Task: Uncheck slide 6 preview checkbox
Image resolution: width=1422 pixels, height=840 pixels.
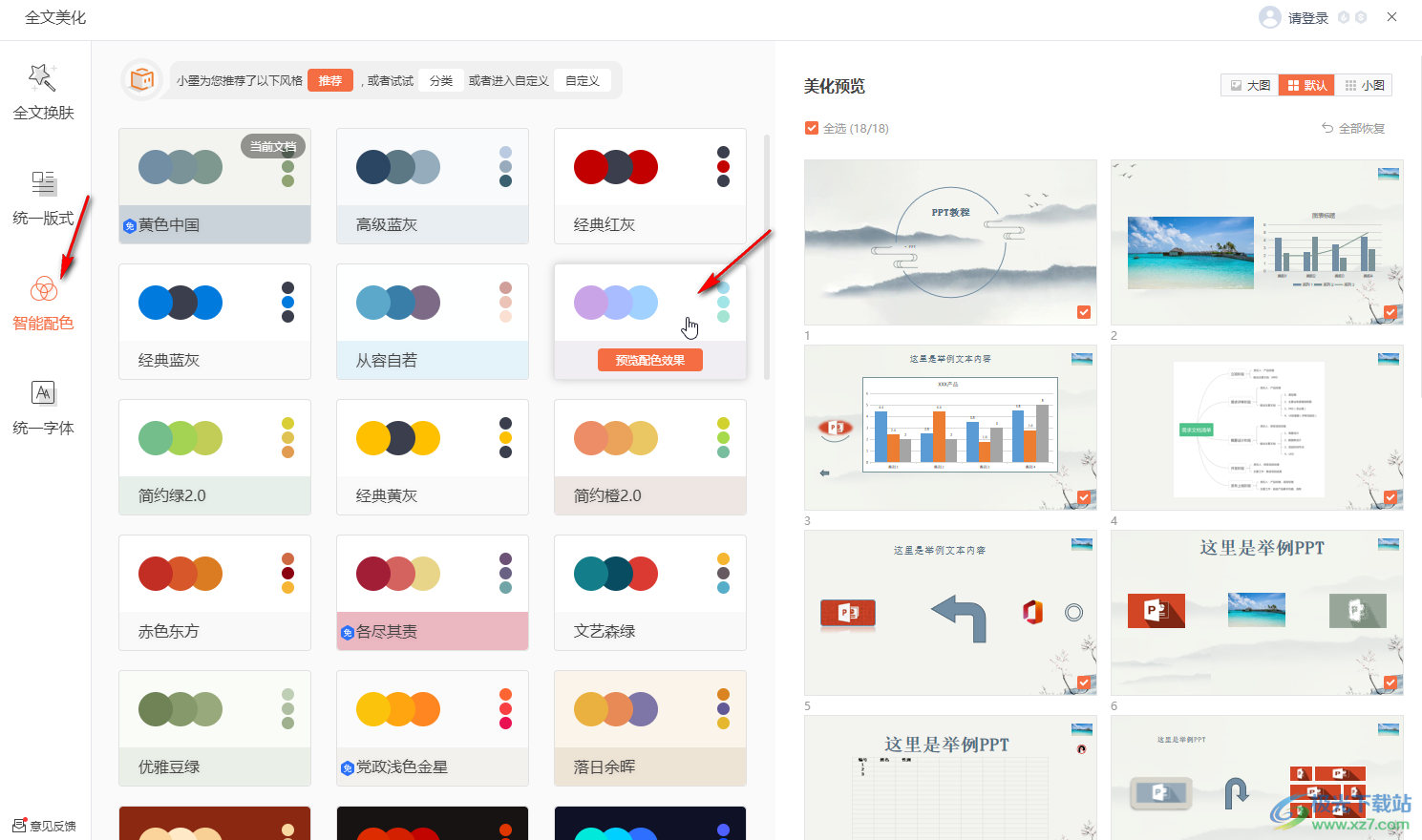Action: click(x=1390, y=682)
